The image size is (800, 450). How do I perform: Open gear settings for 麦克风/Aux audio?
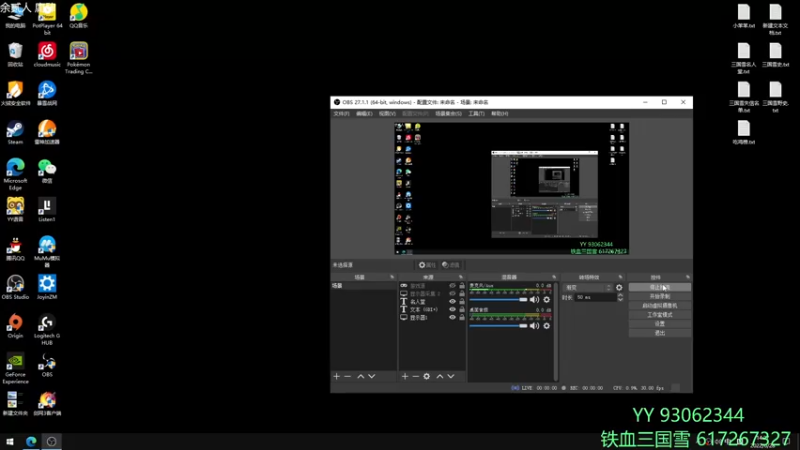point(546,299)
